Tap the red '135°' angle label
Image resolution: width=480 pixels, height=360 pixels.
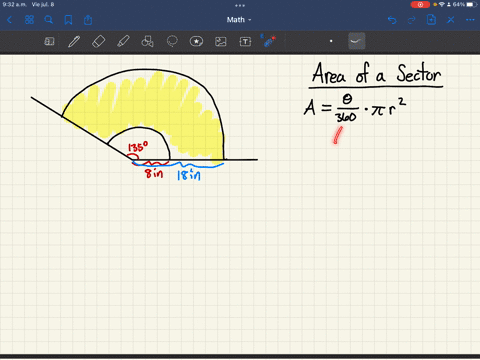pos(138,147)
